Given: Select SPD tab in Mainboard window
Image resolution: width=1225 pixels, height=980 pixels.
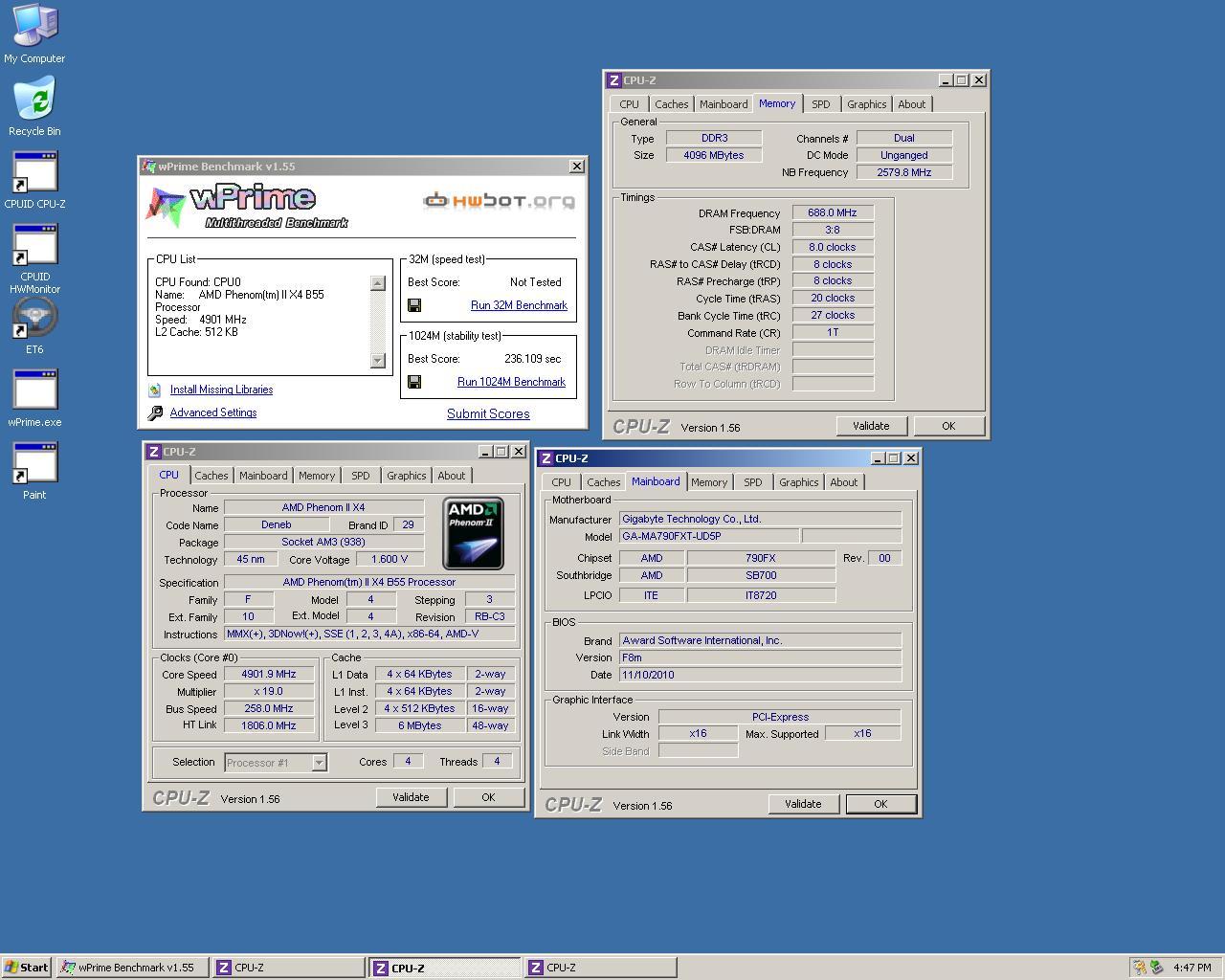Looking at the screenshot, I should point(753,482).
